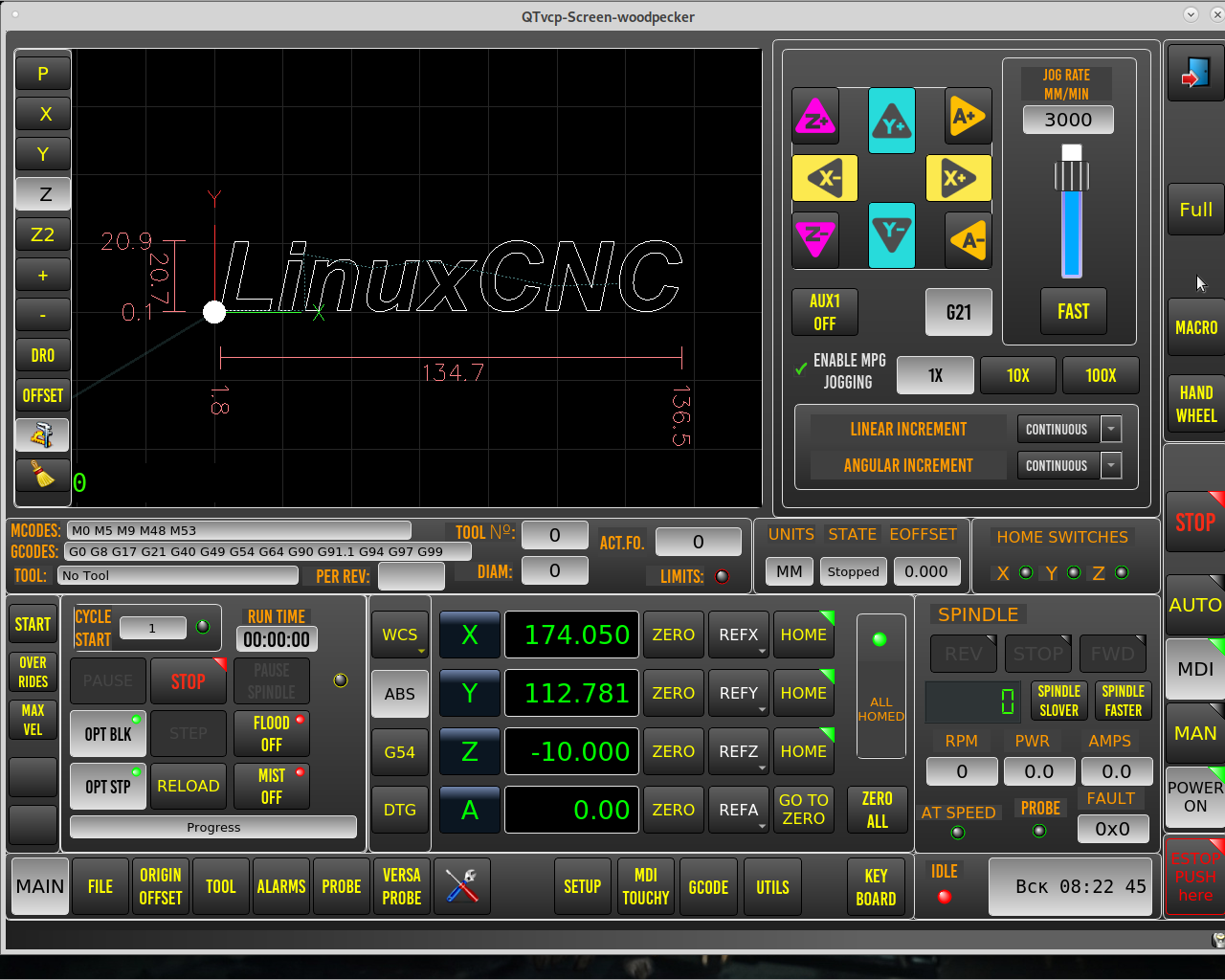Toggle OFFSET display in preview
This screenshot has height=980, width=1225.
[x=43, y=395]
